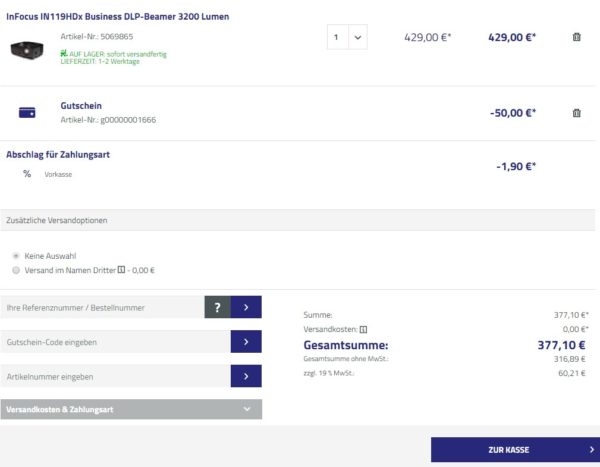The width and height of the screenshot is (600, 467).
Task: Proceed with the ZUR KASSE button
Action: [515, 450]
